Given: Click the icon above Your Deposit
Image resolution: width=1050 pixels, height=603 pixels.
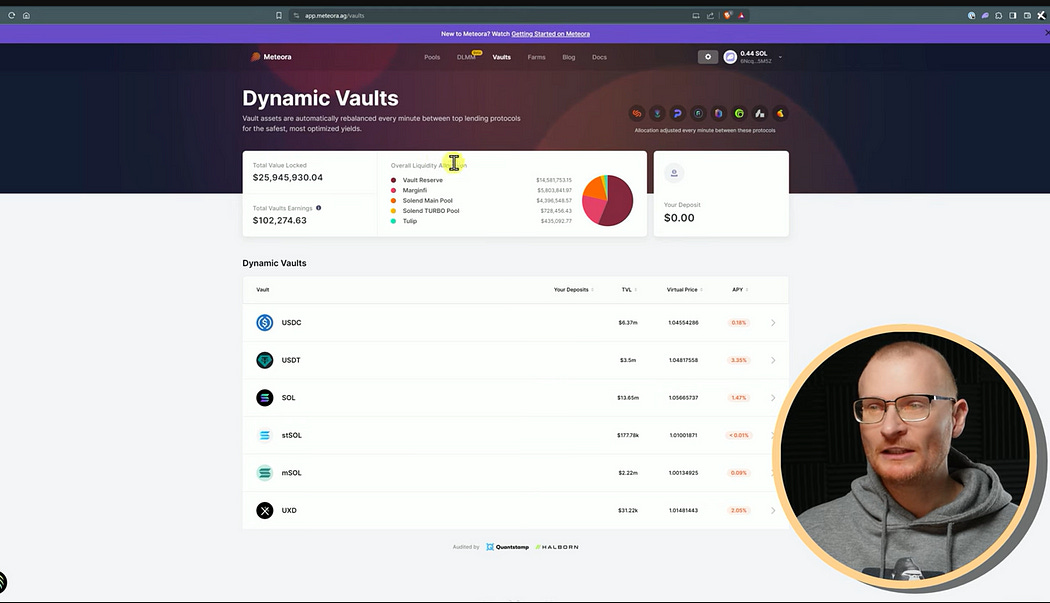Looking at the screenshot, I should pos(674,173).
